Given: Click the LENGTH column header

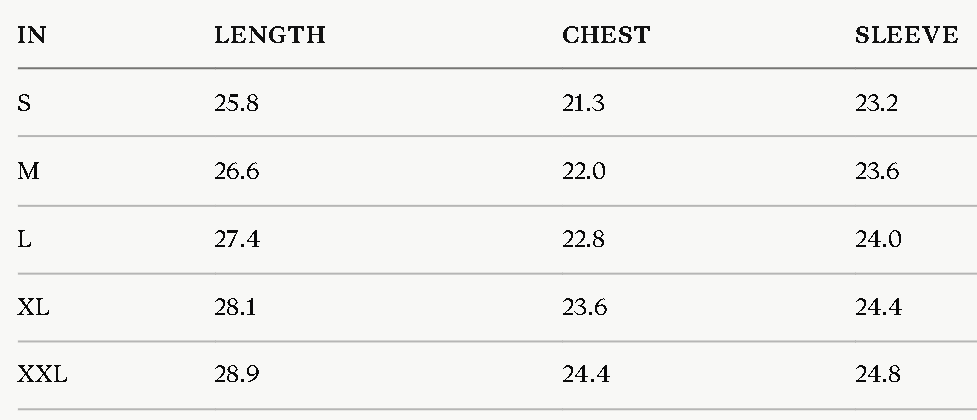Looking at the screenshot, I should coord(270,35).
